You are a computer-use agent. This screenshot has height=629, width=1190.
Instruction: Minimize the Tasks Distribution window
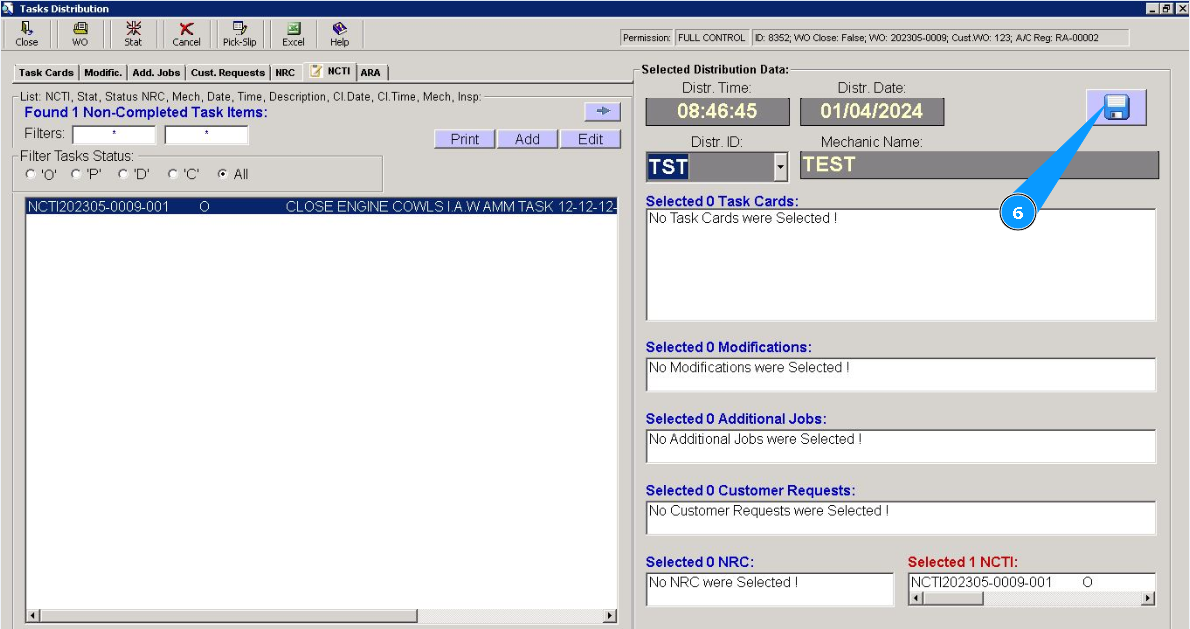(1154, 8)
